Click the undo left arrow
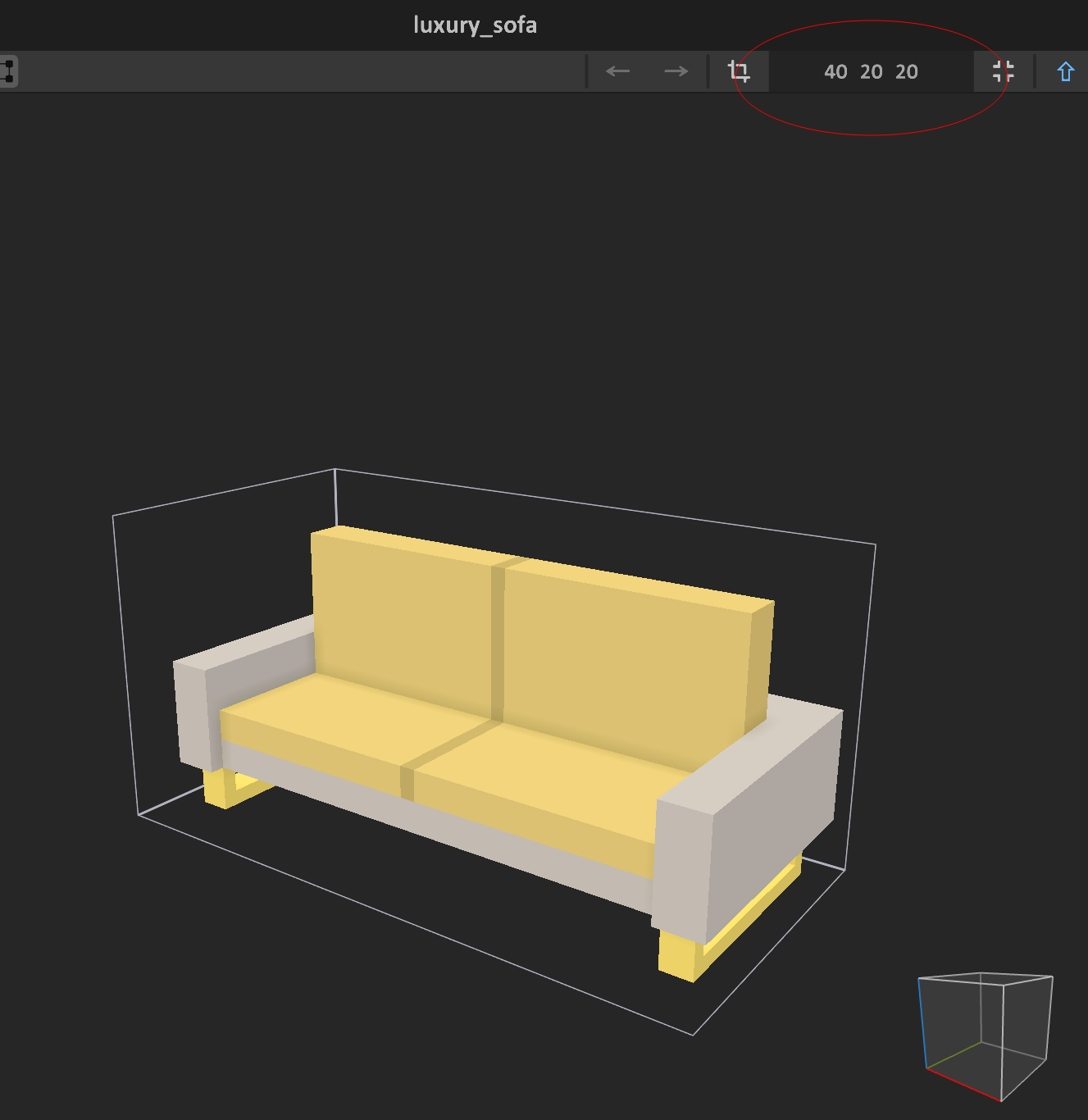Viewport: 1088px width, 1120px height. (x=617, y=71)
